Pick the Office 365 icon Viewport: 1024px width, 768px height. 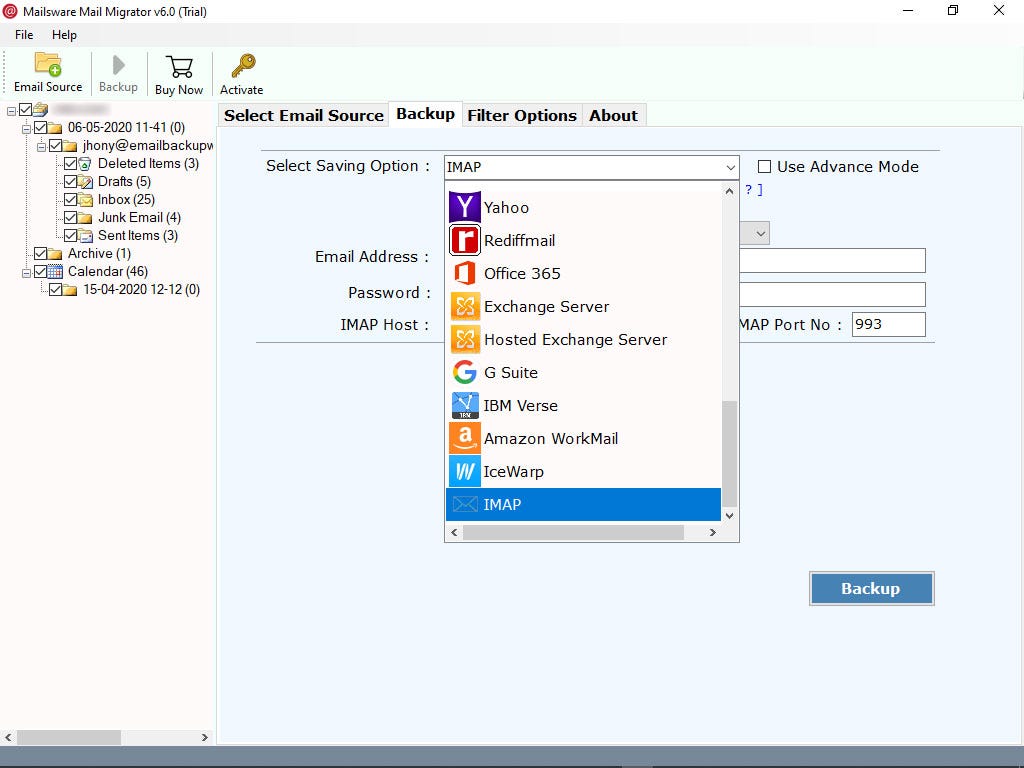pyautogui.click(x=464, y=273)
